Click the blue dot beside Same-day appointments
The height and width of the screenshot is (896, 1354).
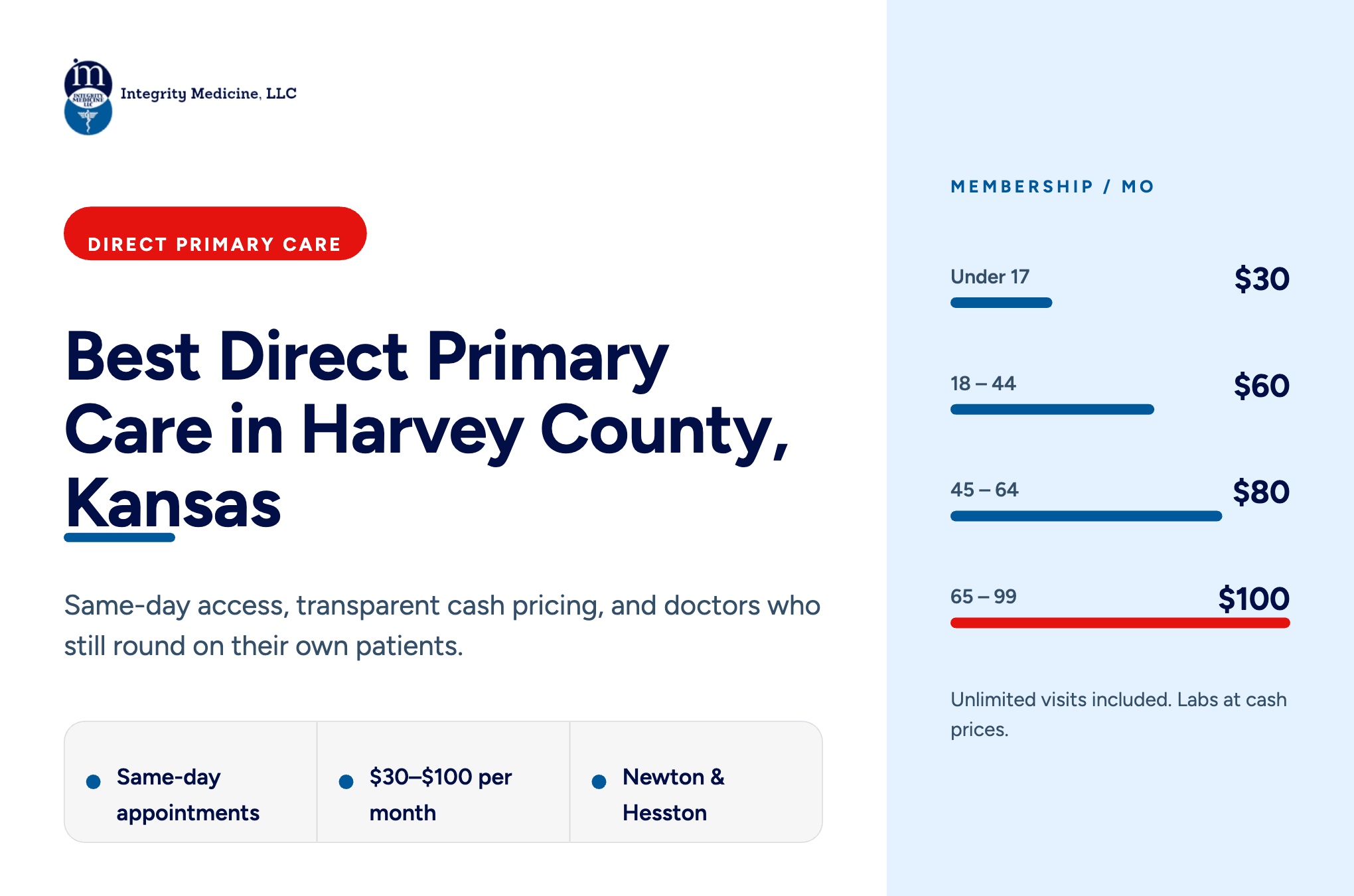point(94,782)
